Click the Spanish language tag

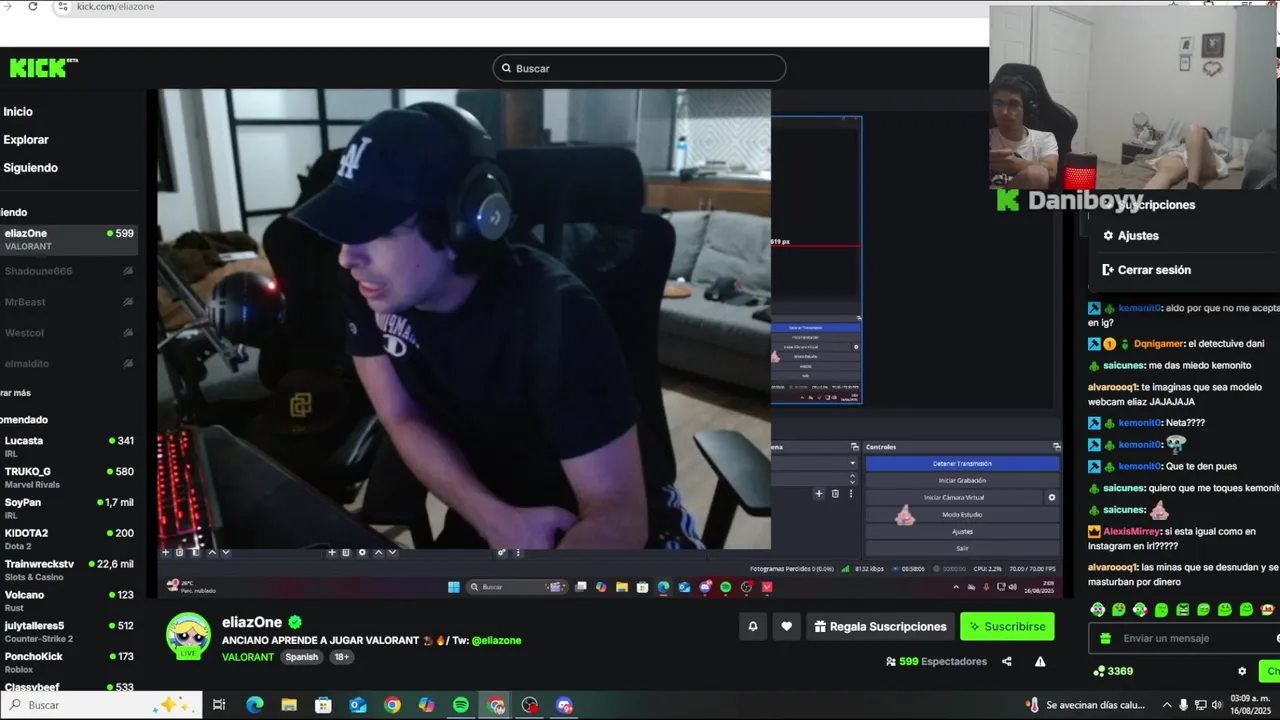click(x=301, y=657)
